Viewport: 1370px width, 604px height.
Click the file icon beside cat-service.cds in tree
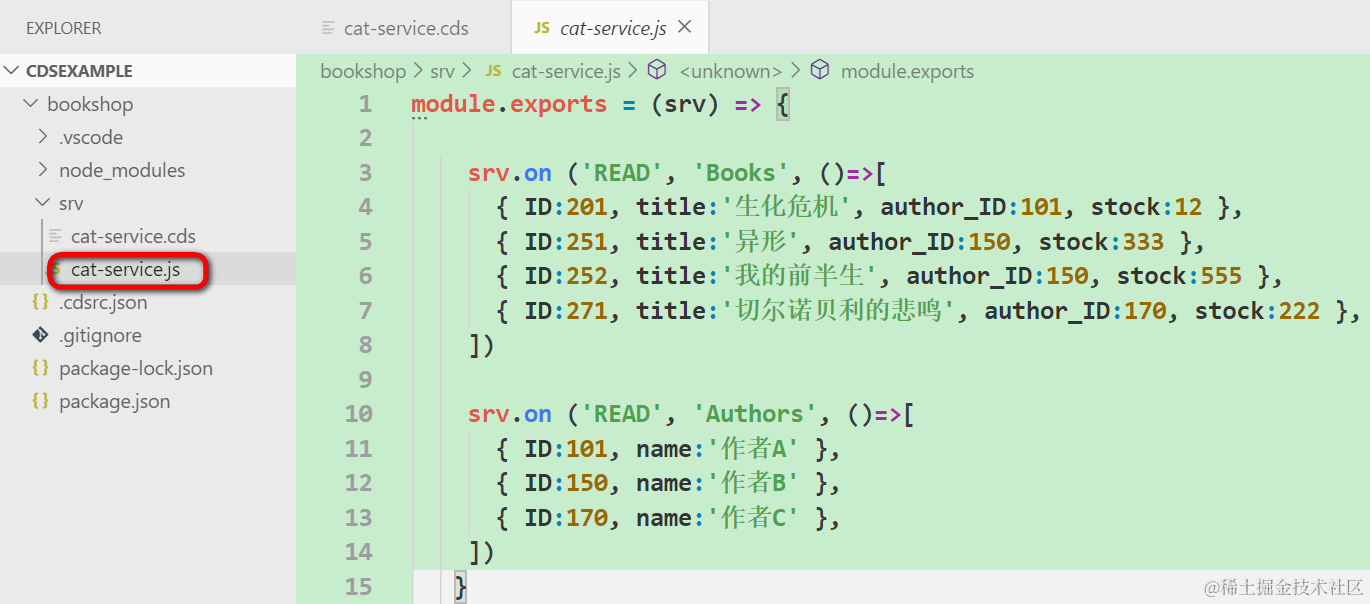(56, 236)
